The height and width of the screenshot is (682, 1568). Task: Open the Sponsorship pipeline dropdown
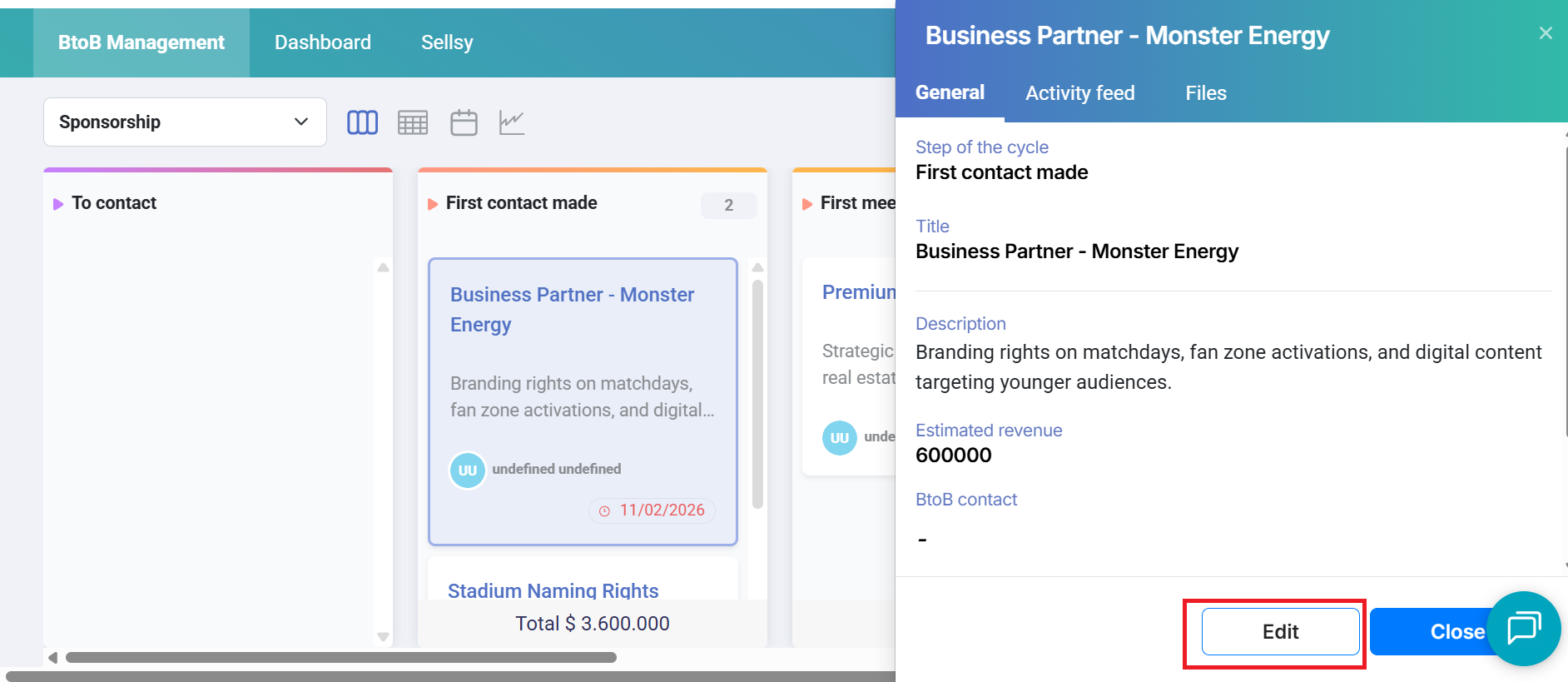tap(185, 122)
